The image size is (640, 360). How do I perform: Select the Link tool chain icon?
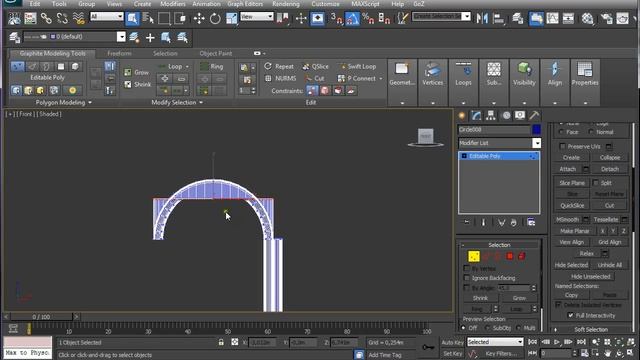(x=46, y=18)
